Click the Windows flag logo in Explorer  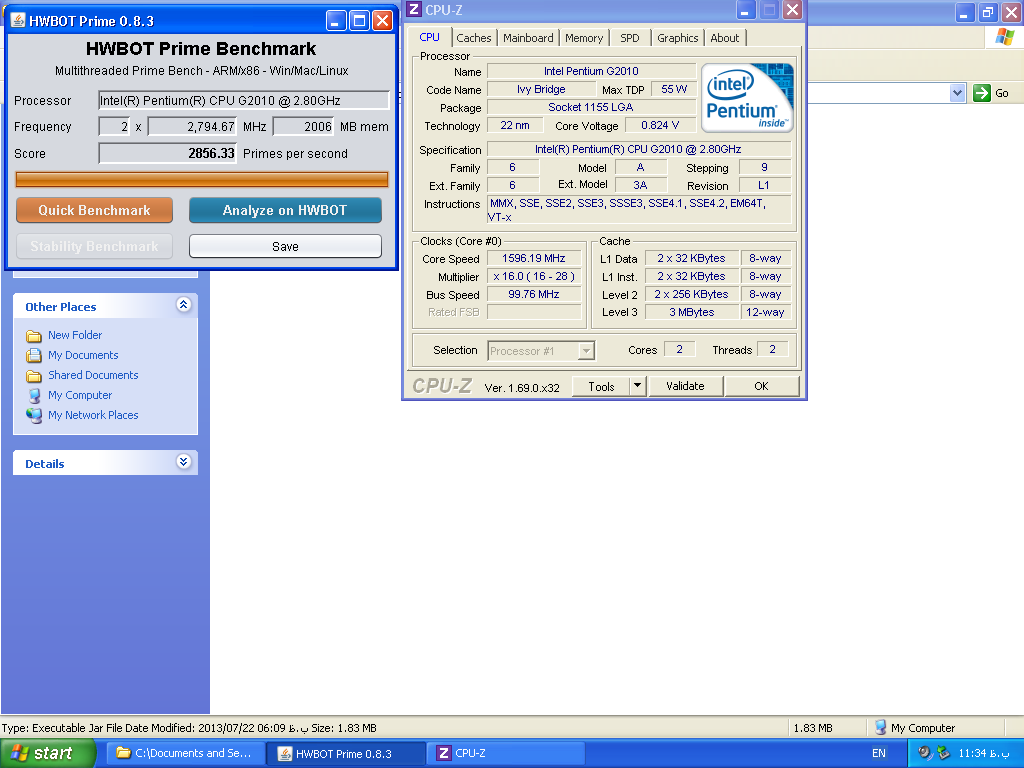(1004, 37)
